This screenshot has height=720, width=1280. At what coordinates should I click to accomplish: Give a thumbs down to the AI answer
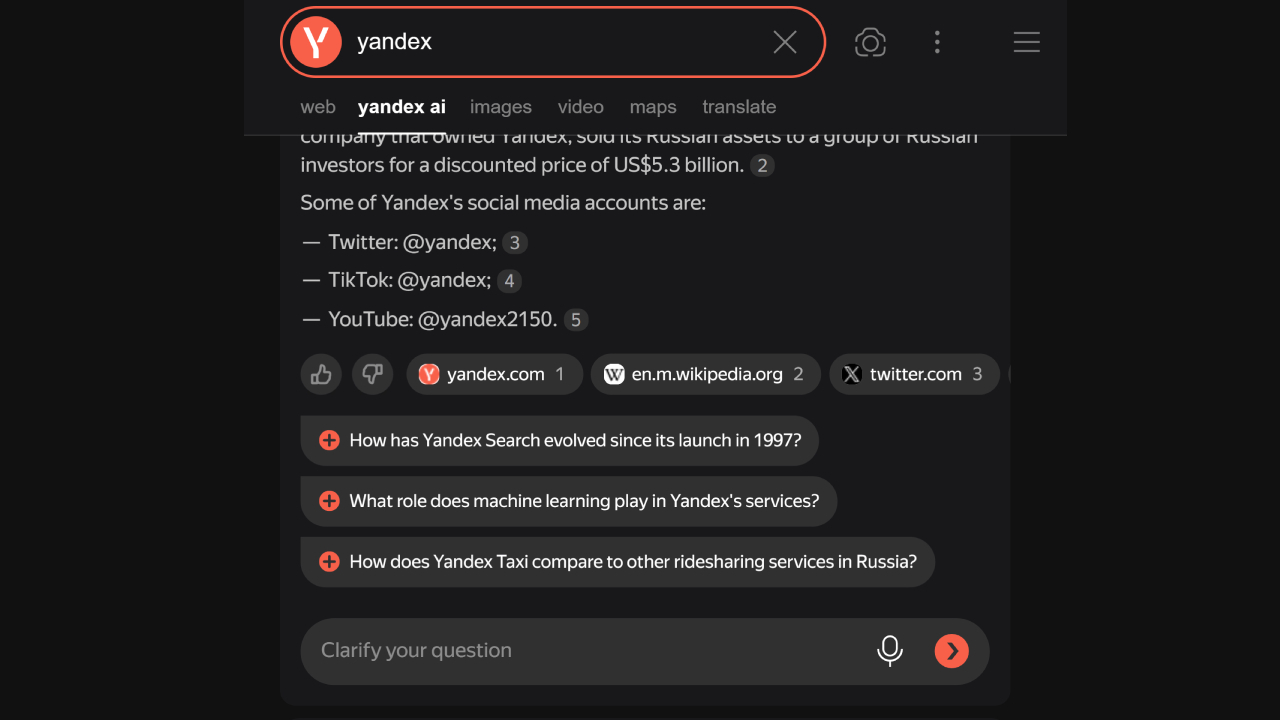click(x=372, y=374)
